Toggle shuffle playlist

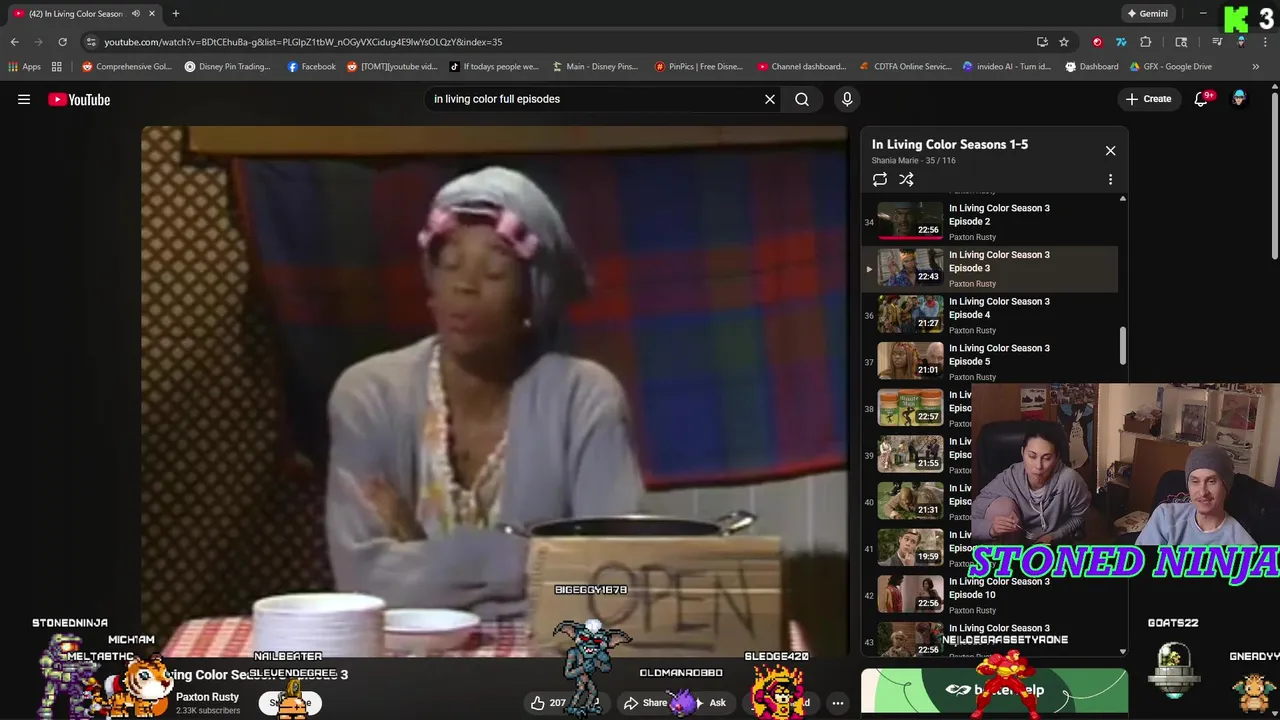point(906,179)
